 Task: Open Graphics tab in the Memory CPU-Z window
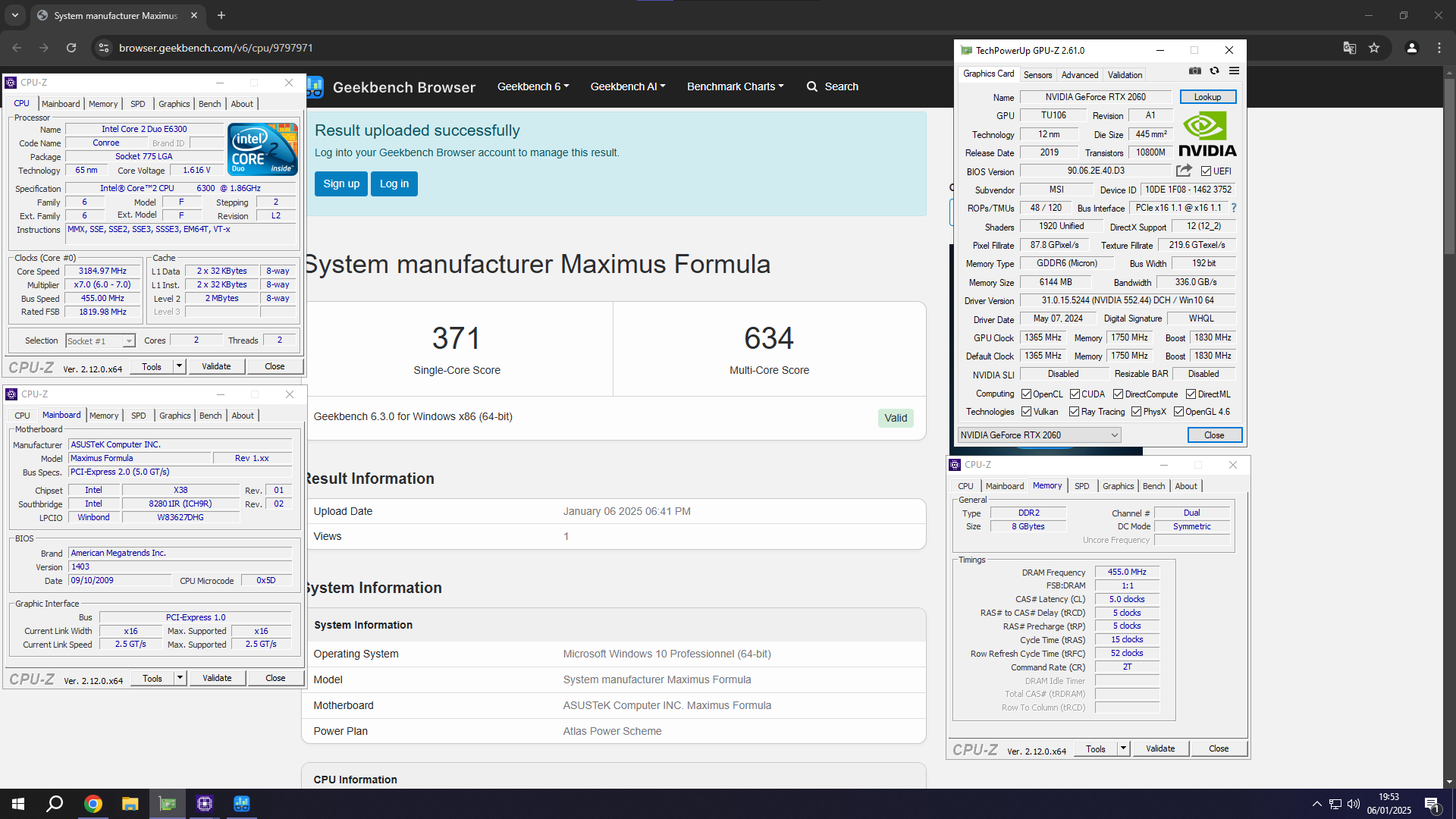pyautogui.click(x=1118, y=486)
